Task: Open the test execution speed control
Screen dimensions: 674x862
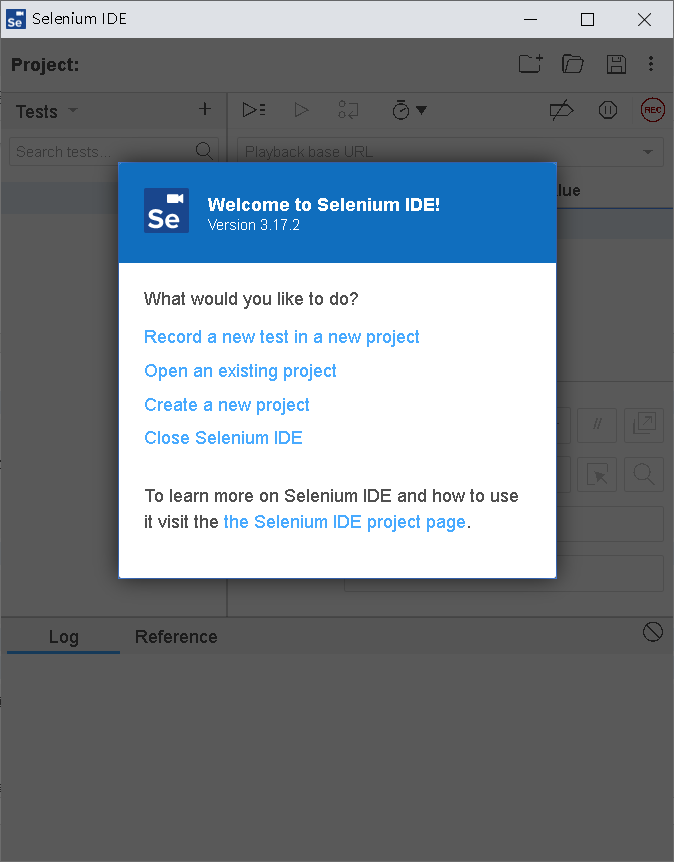Action: point(408,110)
